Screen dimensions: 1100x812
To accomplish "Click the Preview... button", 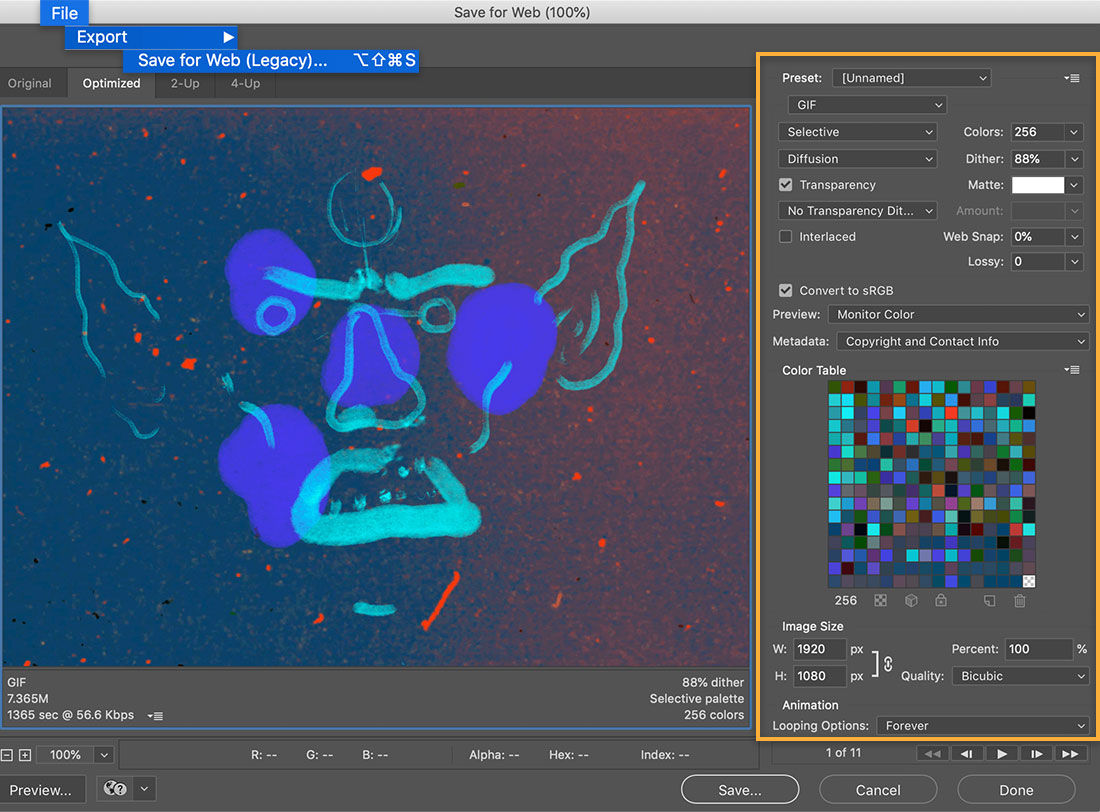I will pyautogui.click(x=41, y=790).
